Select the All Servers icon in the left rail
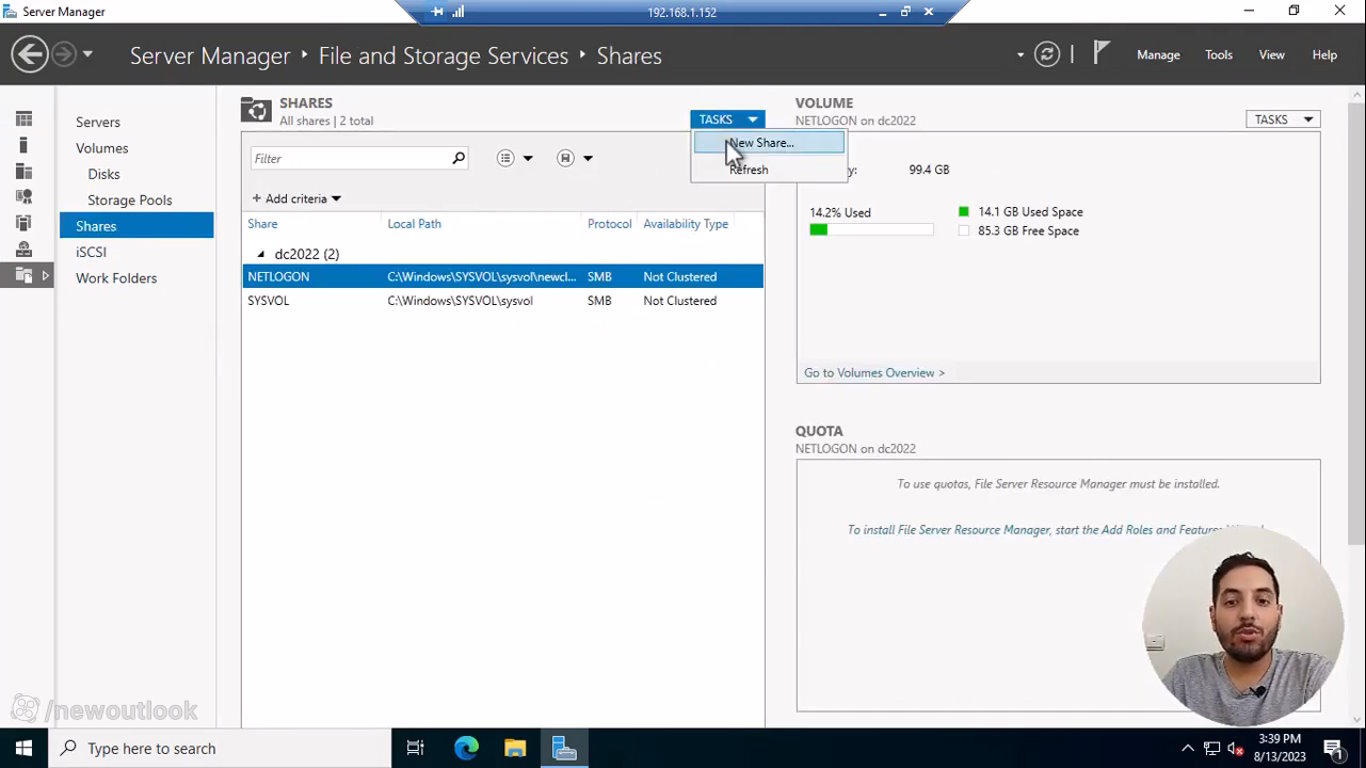 click(x=24, y=171)
